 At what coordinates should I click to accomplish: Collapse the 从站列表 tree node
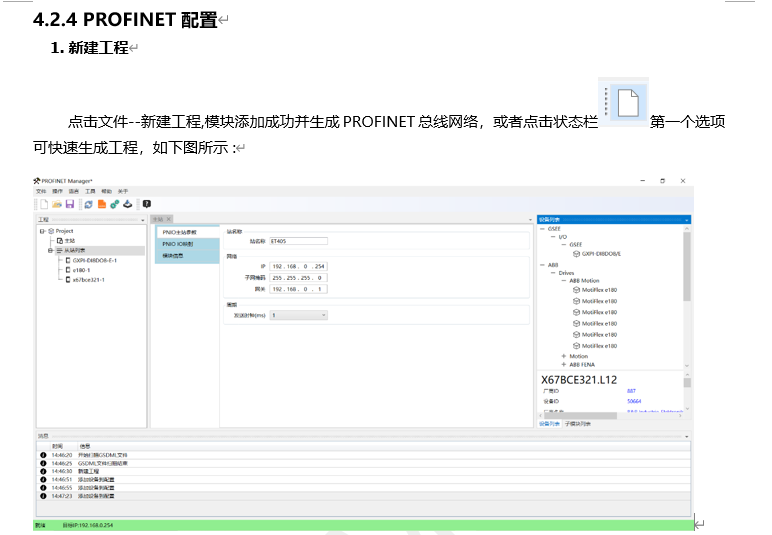click(50, 251)
